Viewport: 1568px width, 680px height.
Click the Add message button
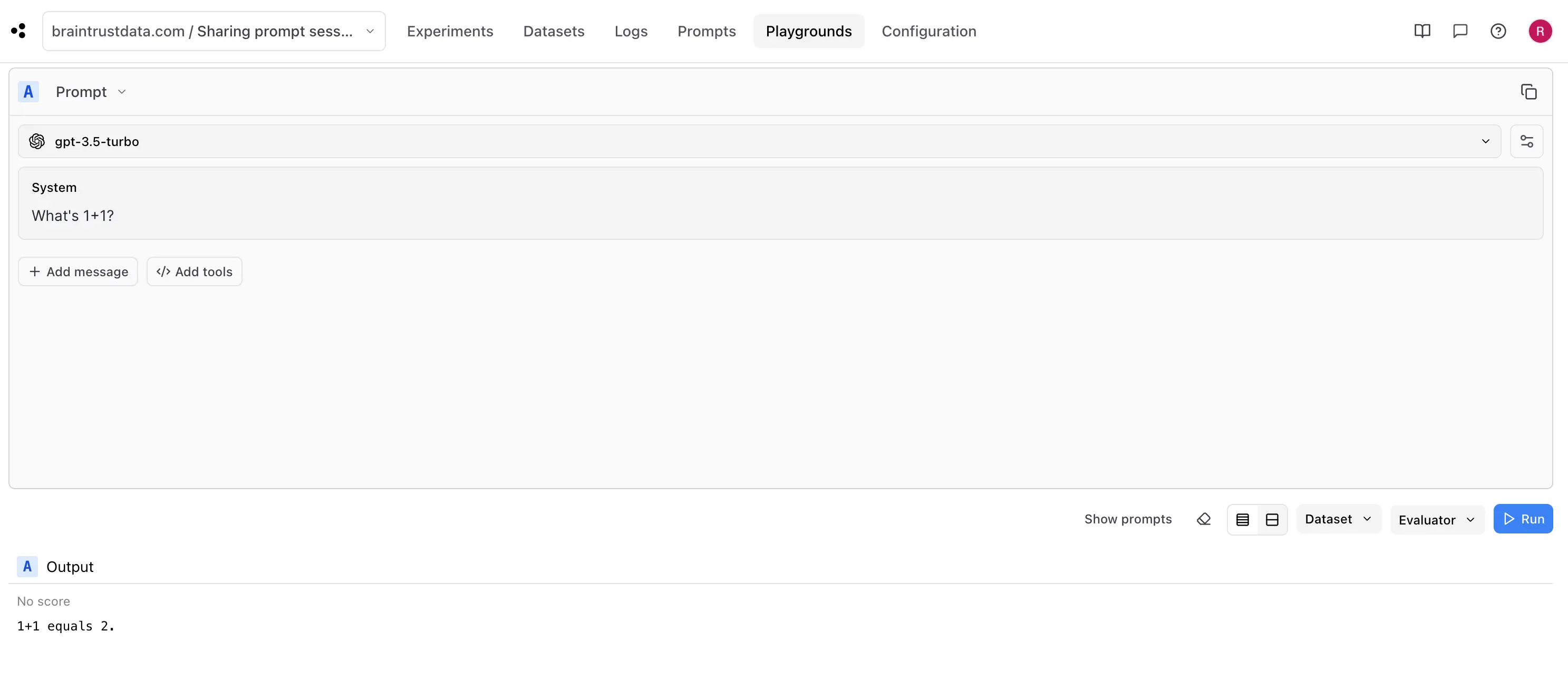[78, 271]
